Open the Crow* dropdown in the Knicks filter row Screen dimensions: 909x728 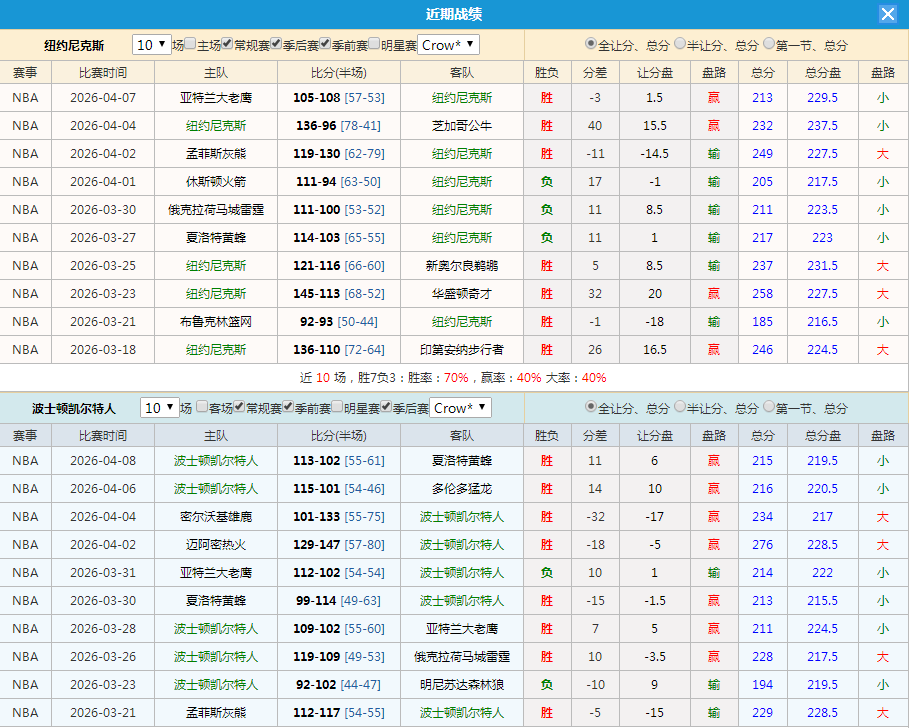tap(446, 45)
